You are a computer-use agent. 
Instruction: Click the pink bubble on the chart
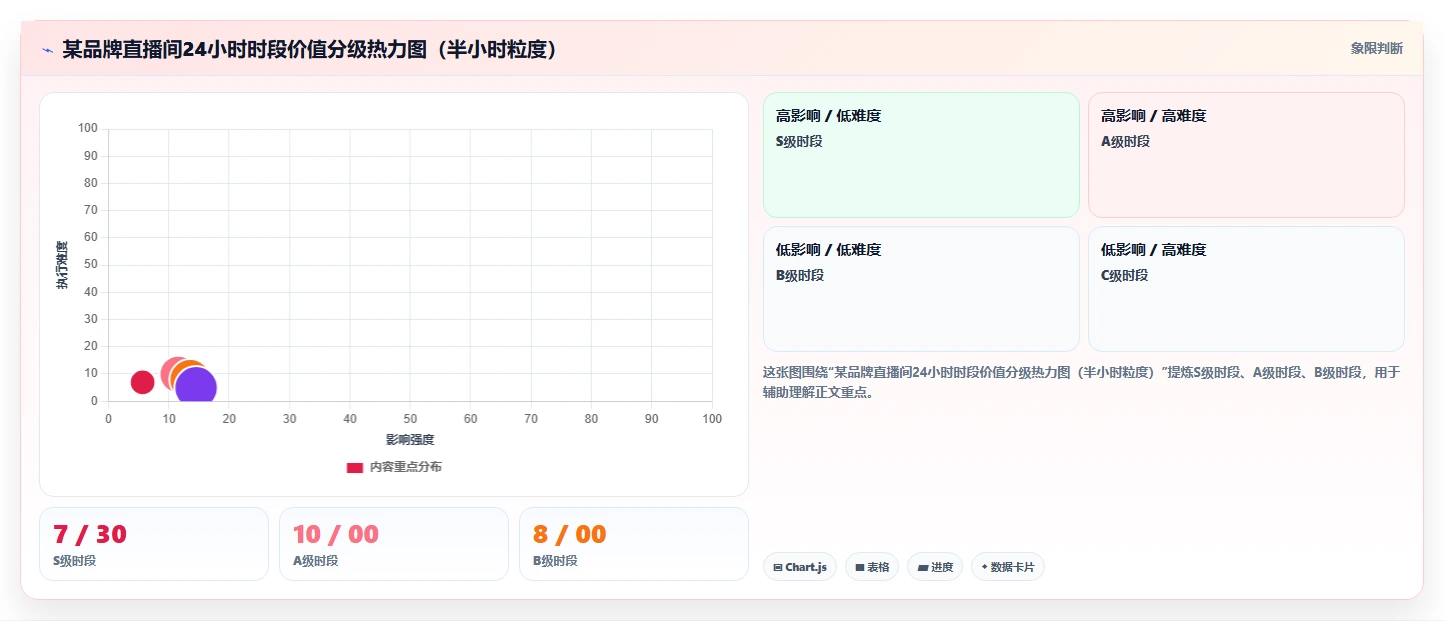[173, 373]
